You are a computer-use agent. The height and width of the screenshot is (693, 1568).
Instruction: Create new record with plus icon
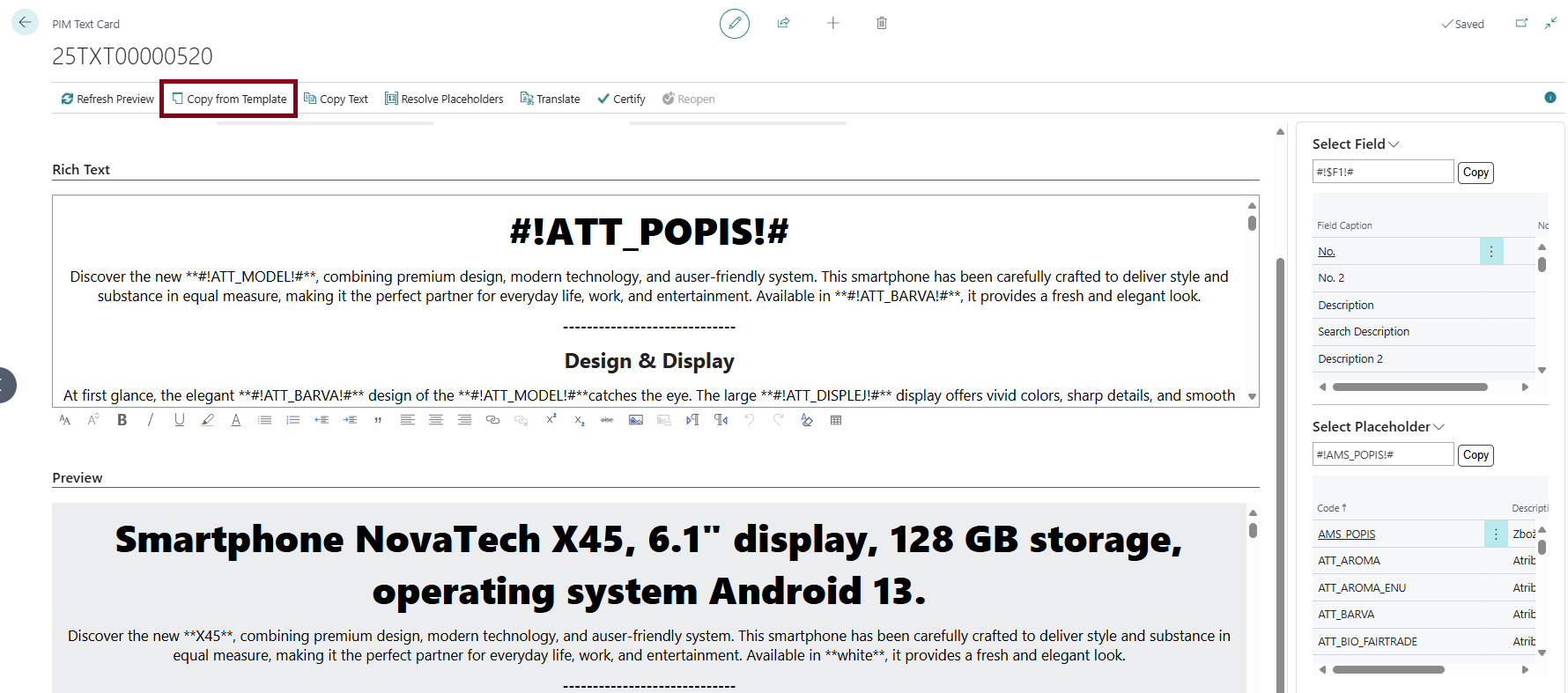[833, 23]
